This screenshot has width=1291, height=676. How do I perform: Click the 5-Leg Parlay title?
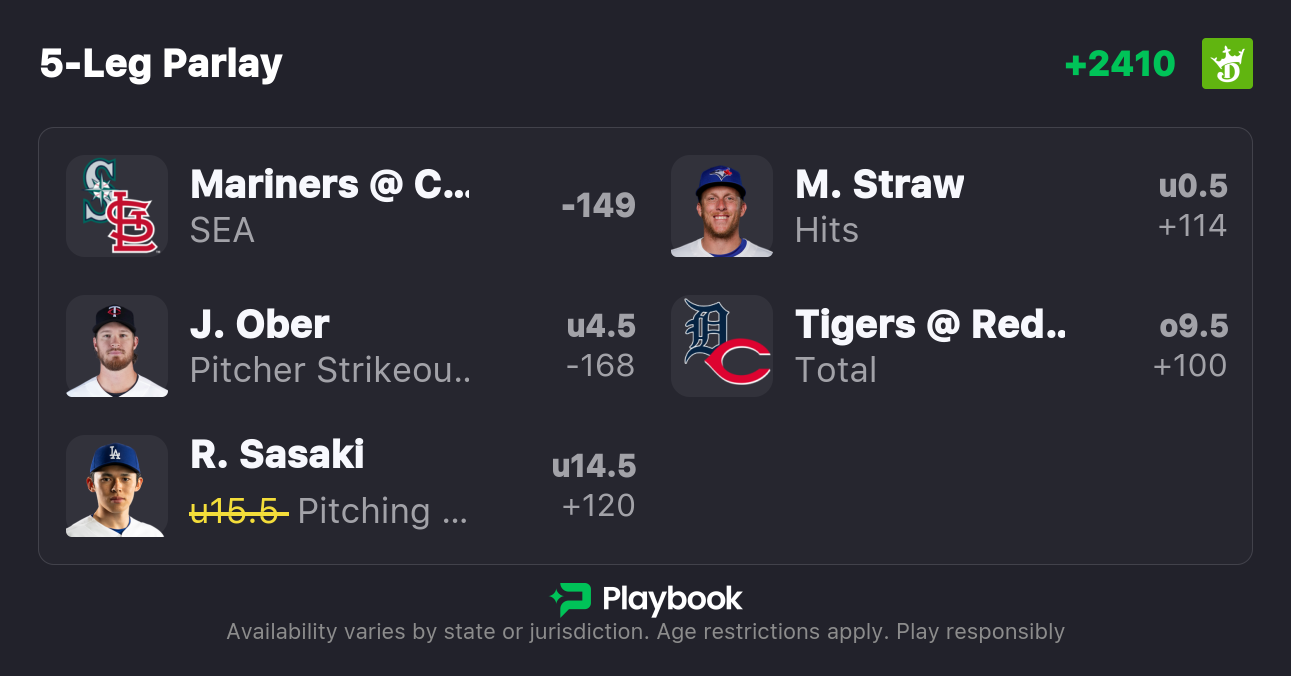(x=161, y=64)
